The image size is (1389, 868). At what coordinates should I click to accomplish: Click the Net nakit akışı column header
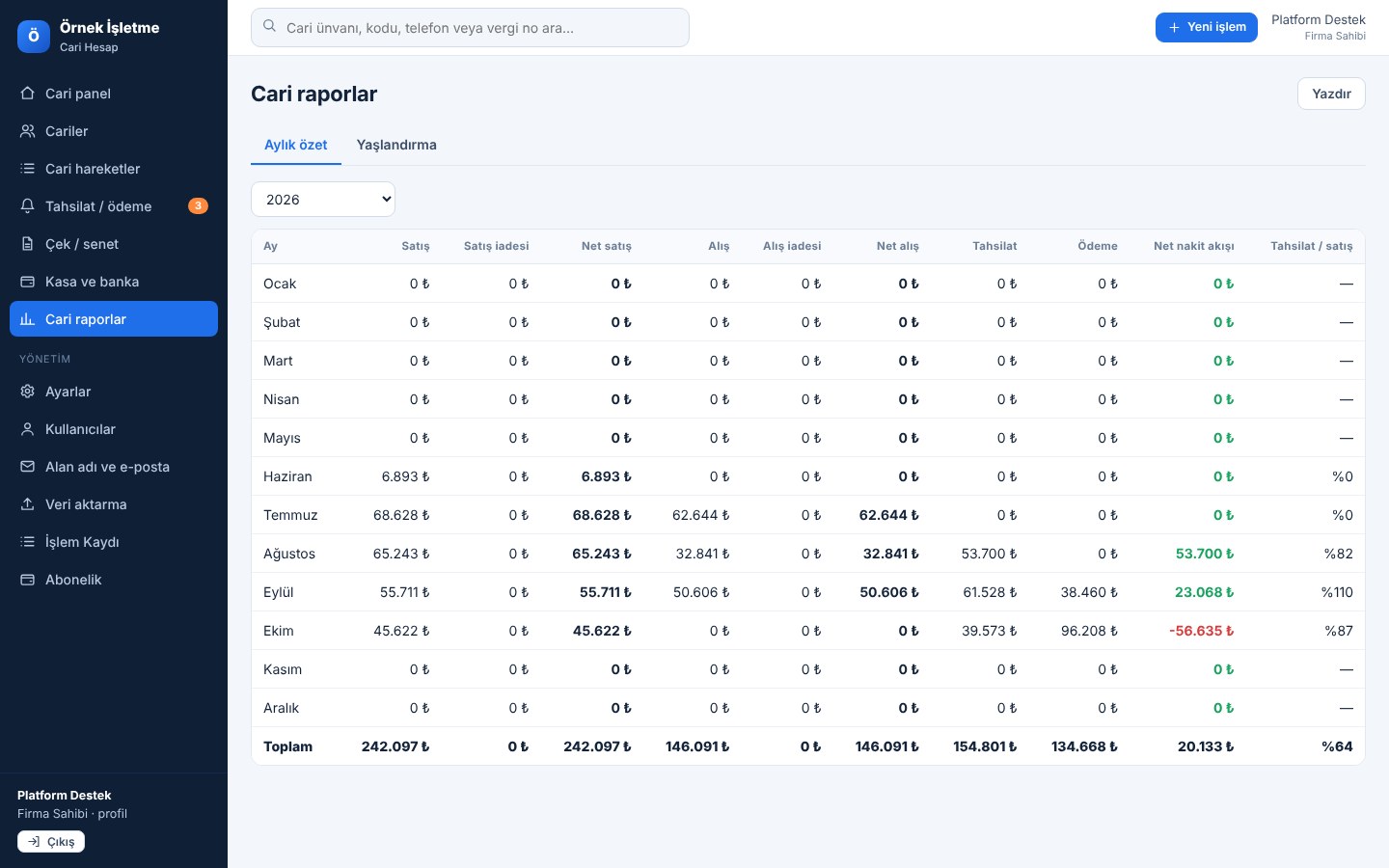(x=1193, y=246)
